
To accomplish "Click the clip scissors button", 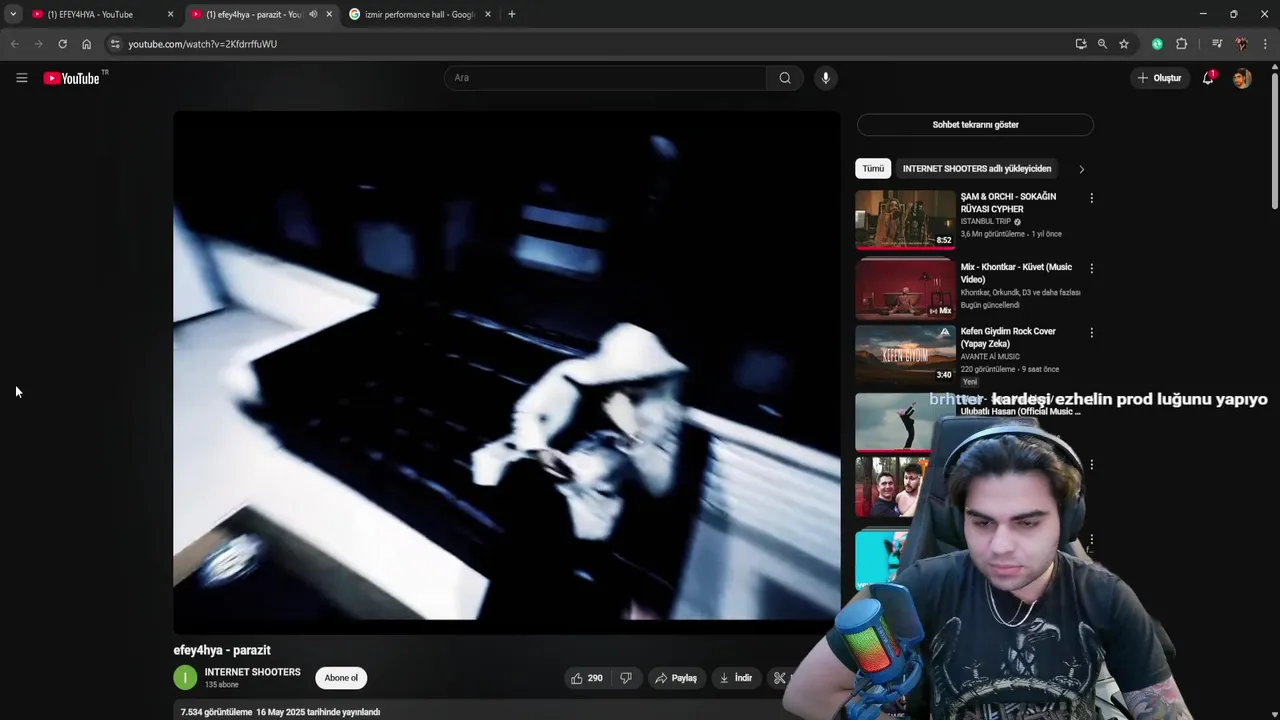I will [780, 678].
